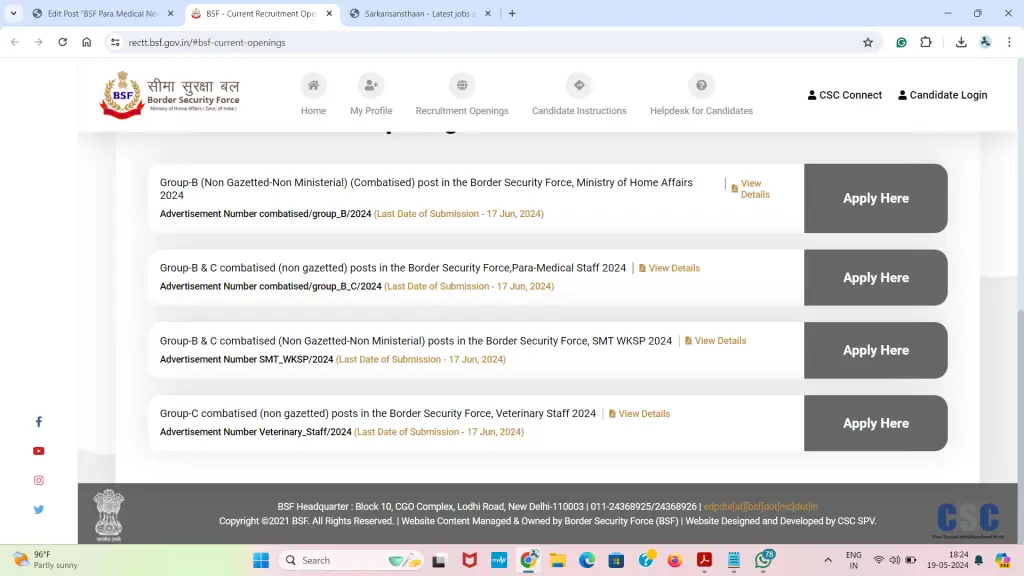This screenshot has width=1024, height=576.
Task: Open the weather widget showing 96°F
Action: coord(46,560)
